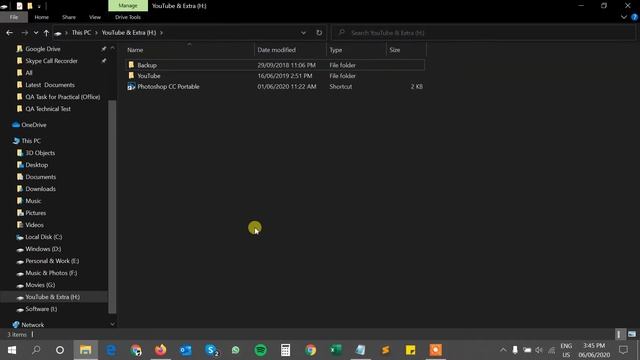Open Documents in the navigation pane

40,177
